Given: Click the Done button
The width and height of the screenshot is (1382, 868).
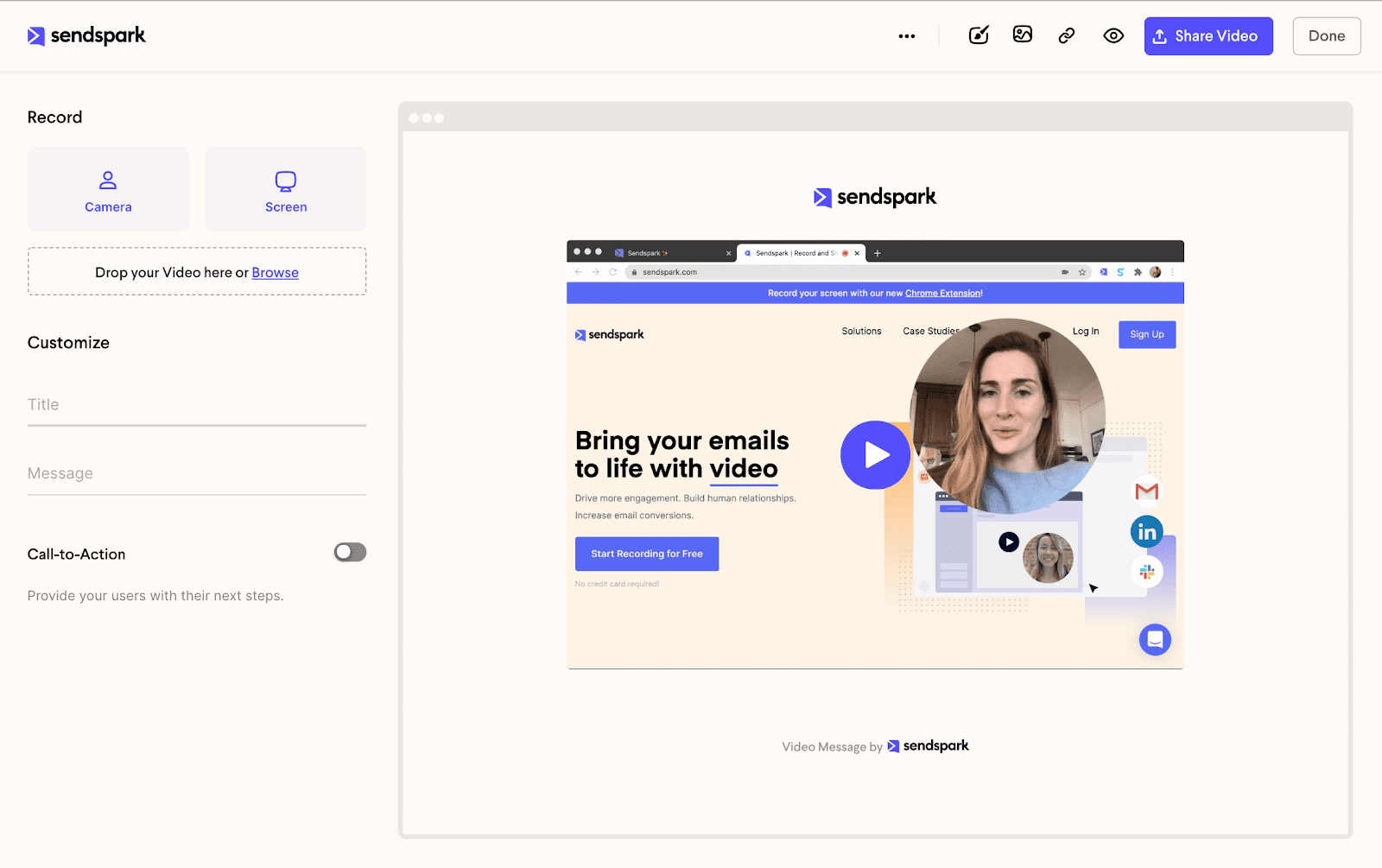Looking at the screenshot, I should click(1327, 36).
